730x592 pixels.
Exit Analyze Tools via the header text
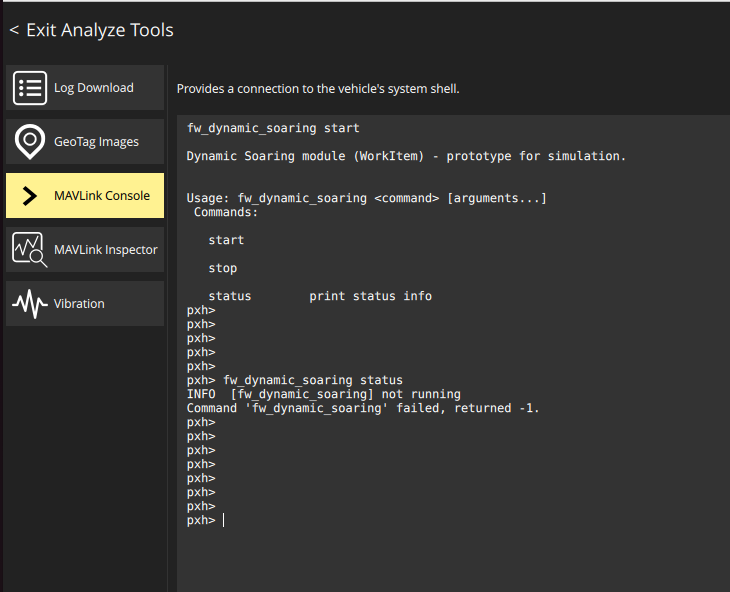pyautogui.click(x=99, y=30)
